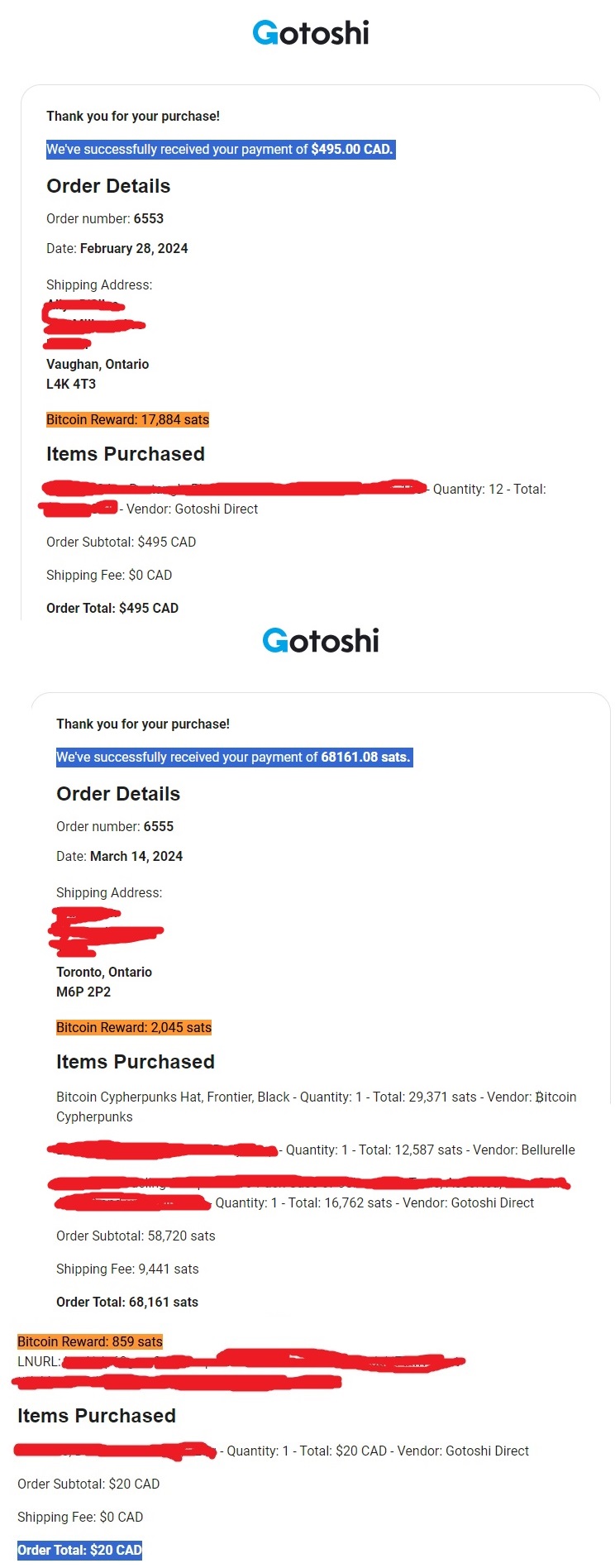This screenshot has height=1568, width=615.
Task: Select the highlighted Order Total $20 CAD
Action: 79,1551
